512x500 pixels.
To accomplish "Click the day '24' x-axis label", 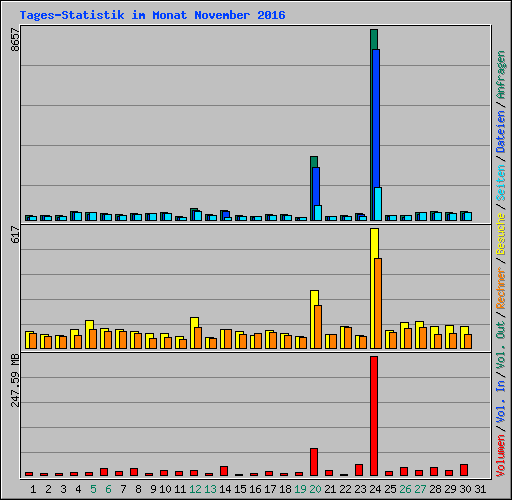I will [x=375, y=489].
